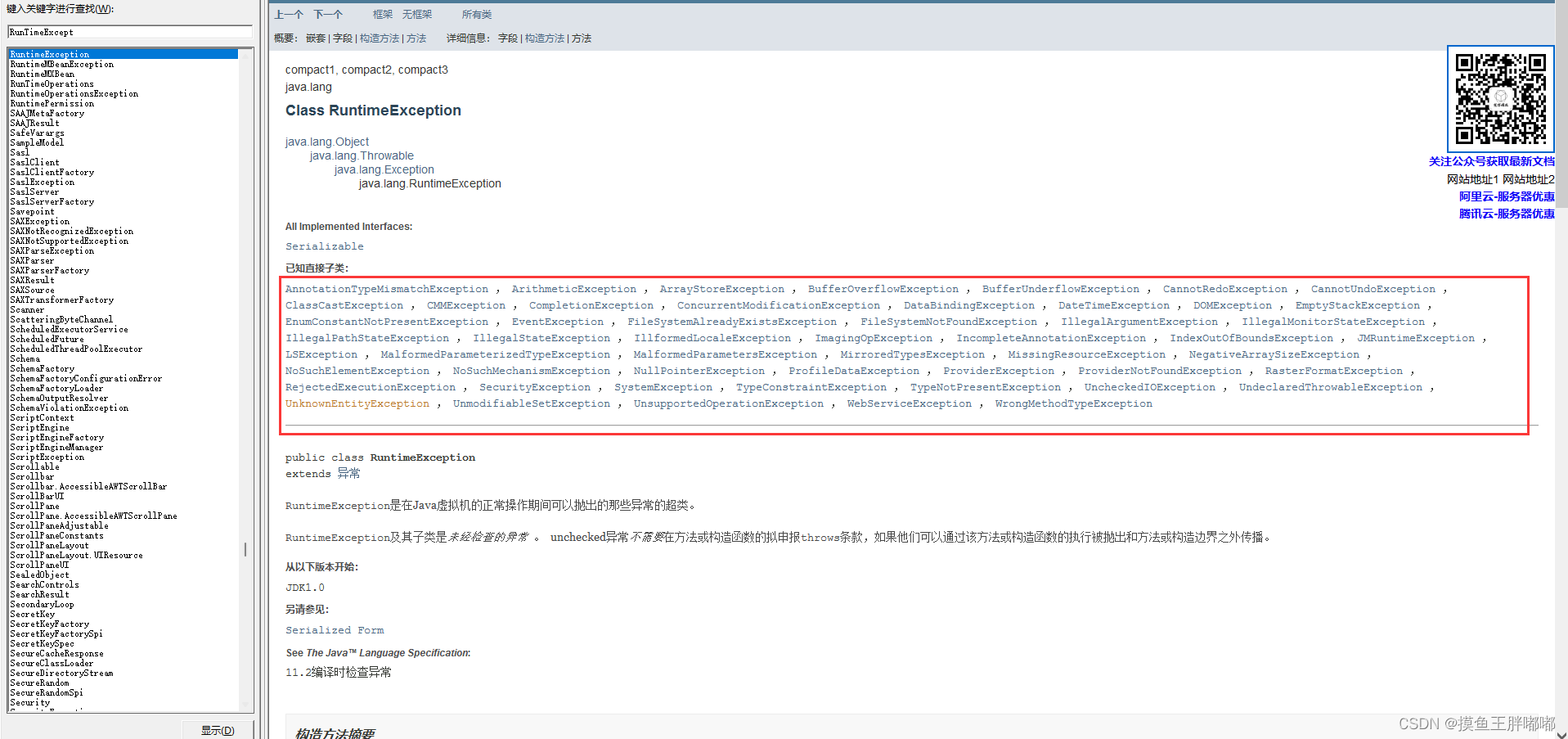Open WrongMethodTypeException subclass link
The height and width of the screenshot is (739, 1568).
pyautogui.click(x=1074, y=403)
